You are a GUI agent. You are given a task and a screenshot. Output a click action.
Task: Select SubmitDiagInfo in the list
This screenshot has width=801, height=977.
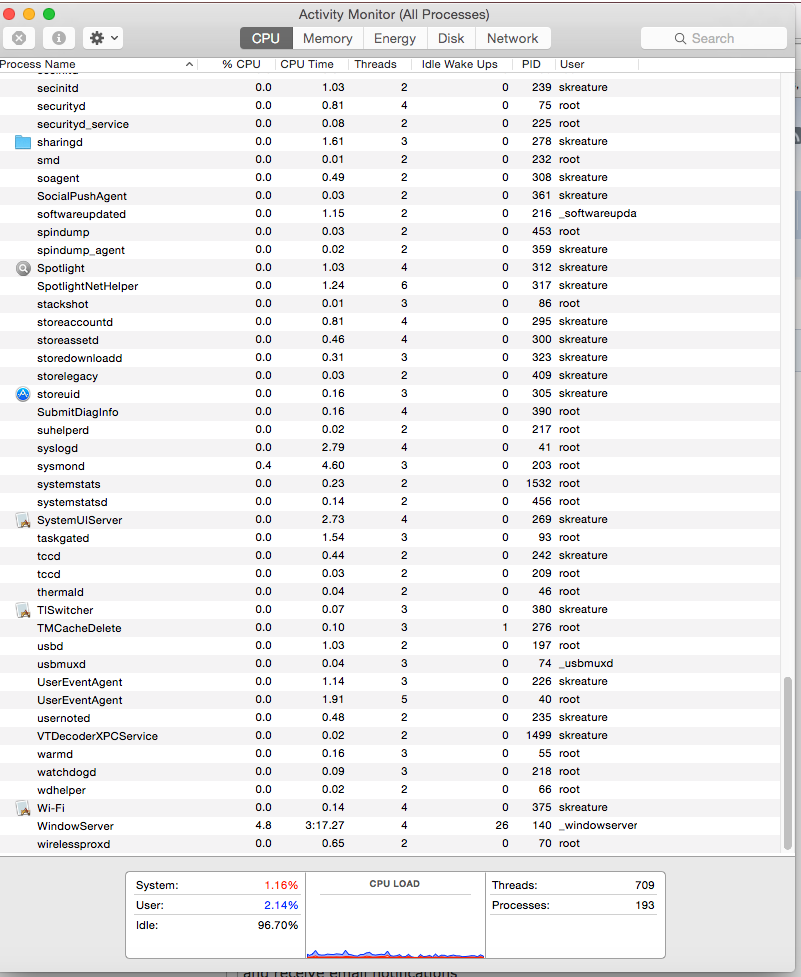(x=390, y=412)
